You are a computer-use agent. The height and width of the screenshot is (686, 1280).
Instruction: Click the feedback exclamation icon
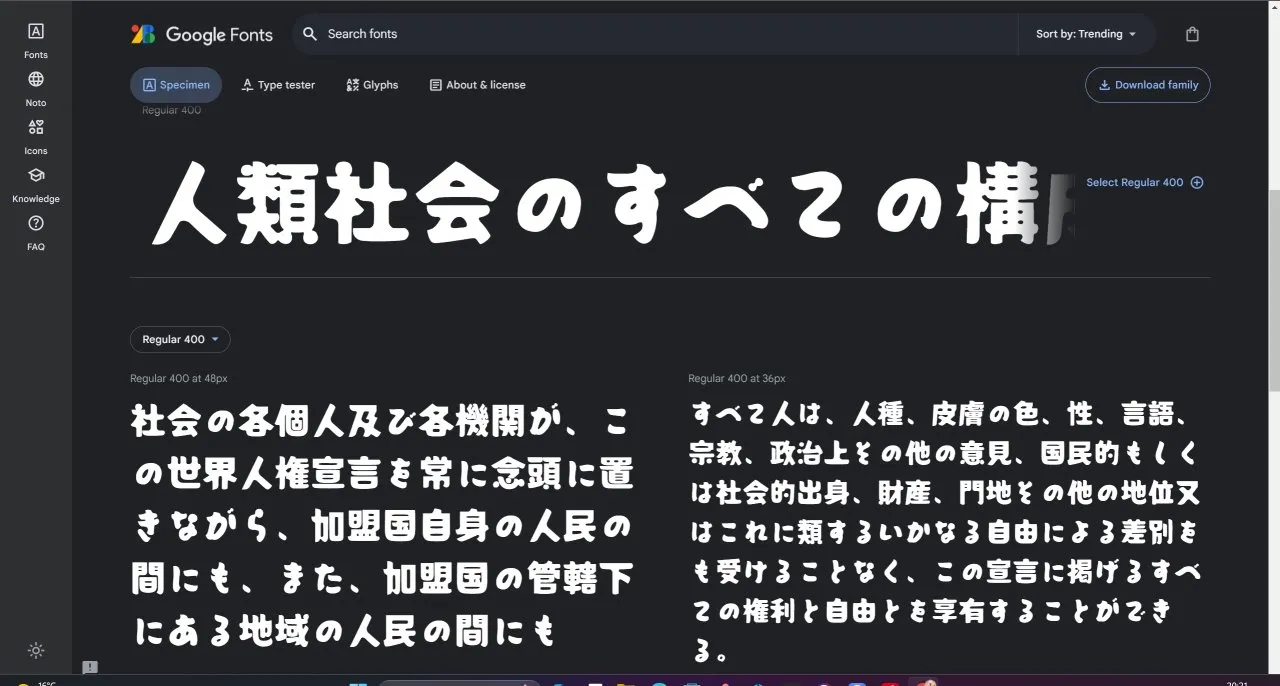[x=90, y=667]
